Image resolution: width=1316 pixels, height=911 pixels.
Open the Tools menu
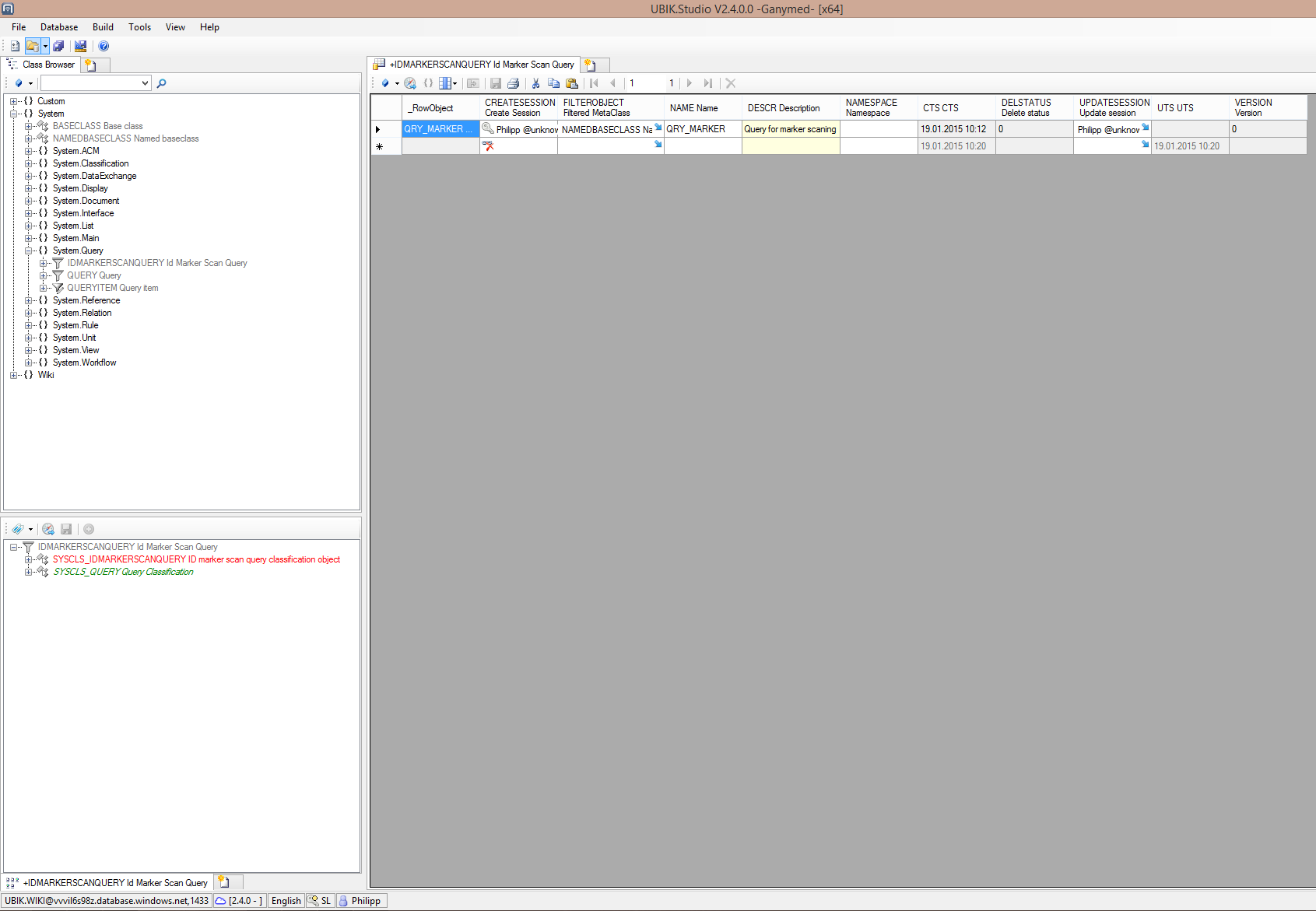[139, 27]
